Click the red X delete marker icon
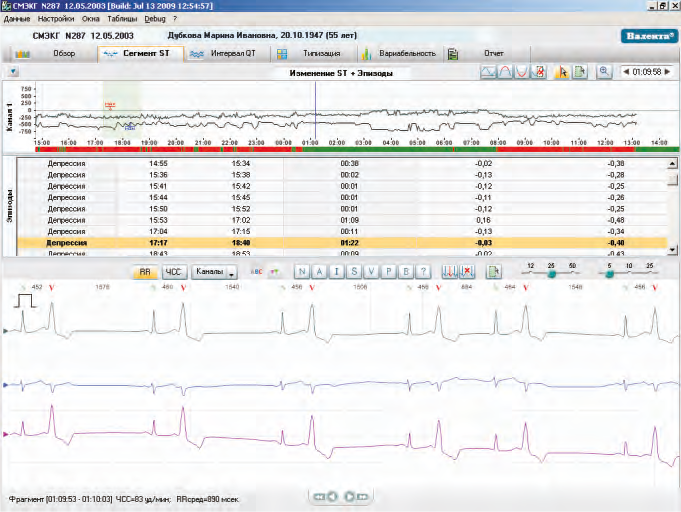681x512 pixels. tap(467, 272)
